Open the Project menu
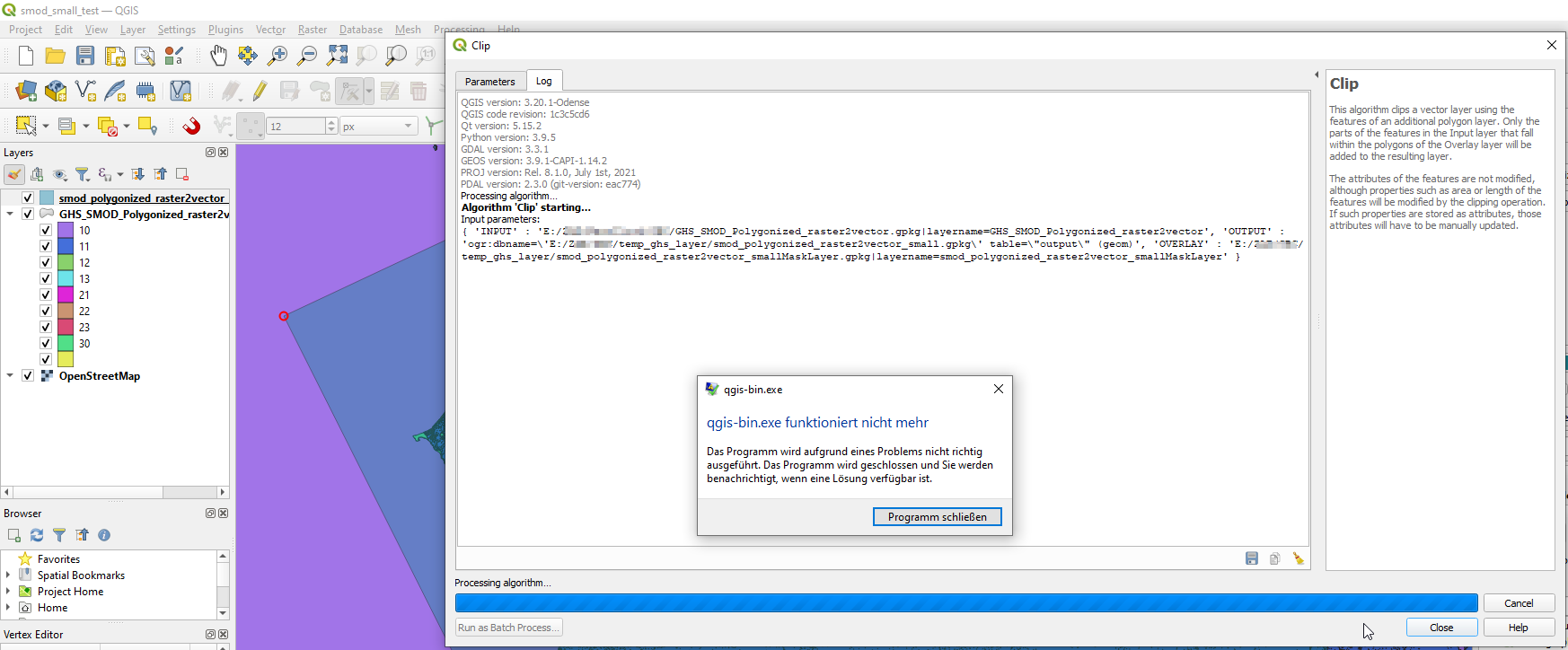This screenshot has height=650, width=1568. [x=25, y=30]
